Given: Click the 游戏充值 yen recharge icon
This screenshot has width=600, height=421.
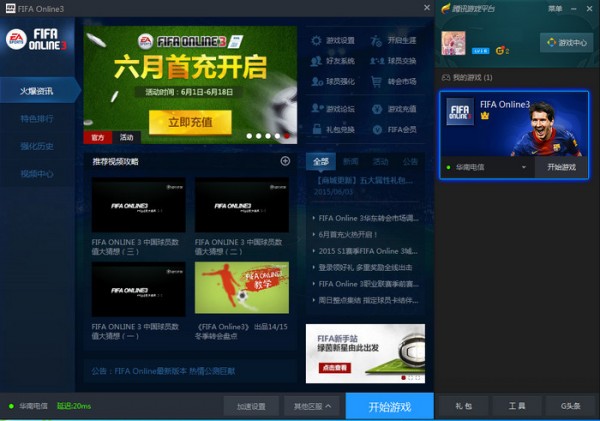Looking at the screenshot, I should tap(377, 109).
